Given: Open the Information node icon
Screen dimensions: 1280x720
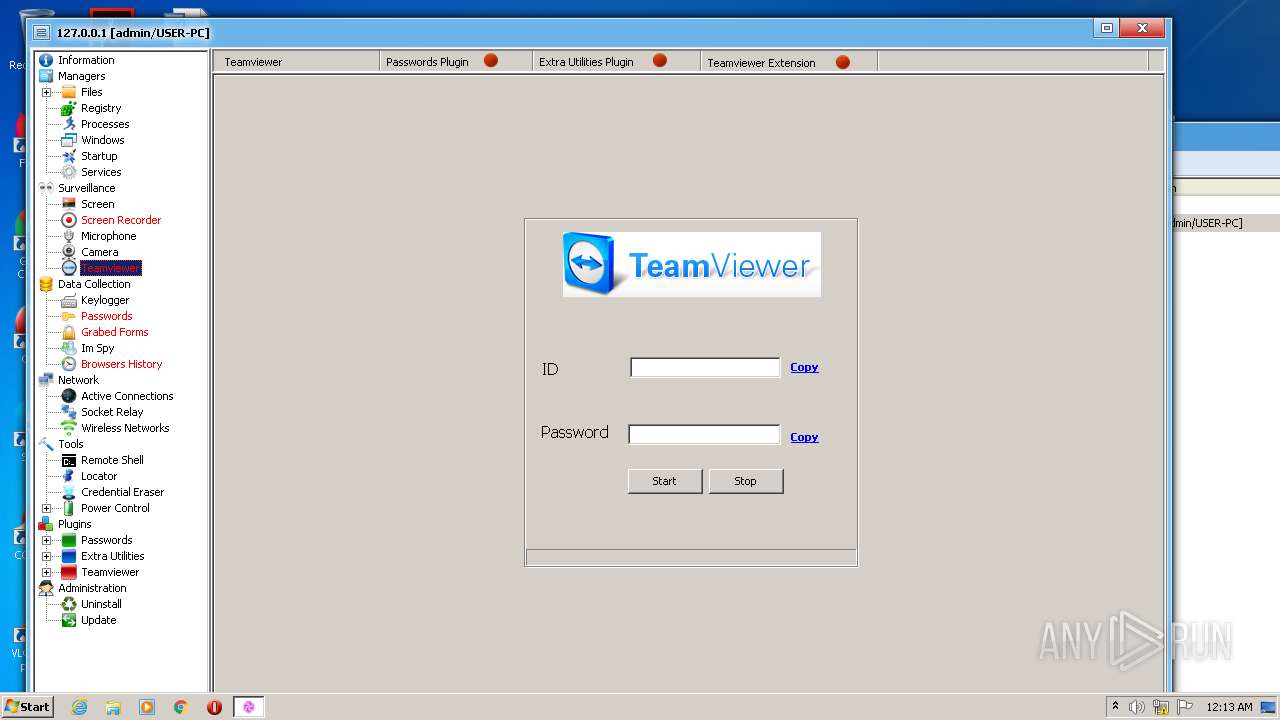Looking at the screenshot, I should click(46, 60).
